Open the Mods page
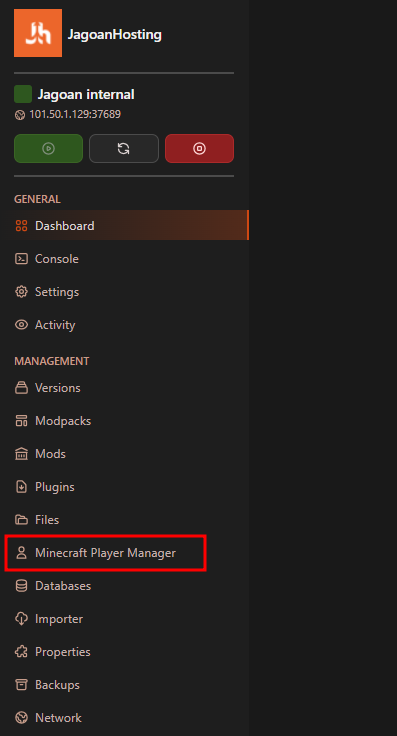Image resolution: width=397 pixels, height=736 pixels. (50, 454)
